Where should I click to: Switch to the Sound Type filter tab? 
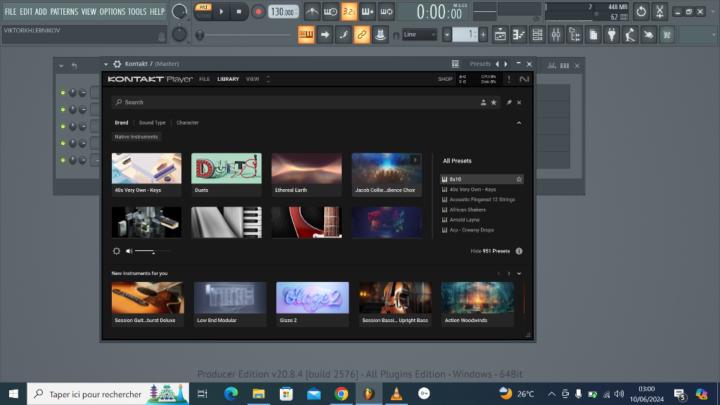tap(152, 123)
